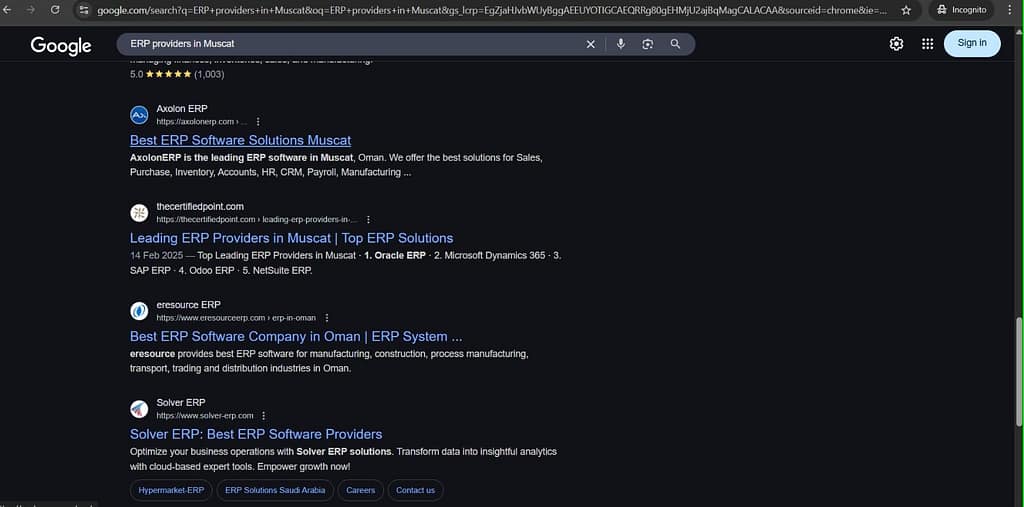Click Solver ERP favicon

(x=139, y=409)
